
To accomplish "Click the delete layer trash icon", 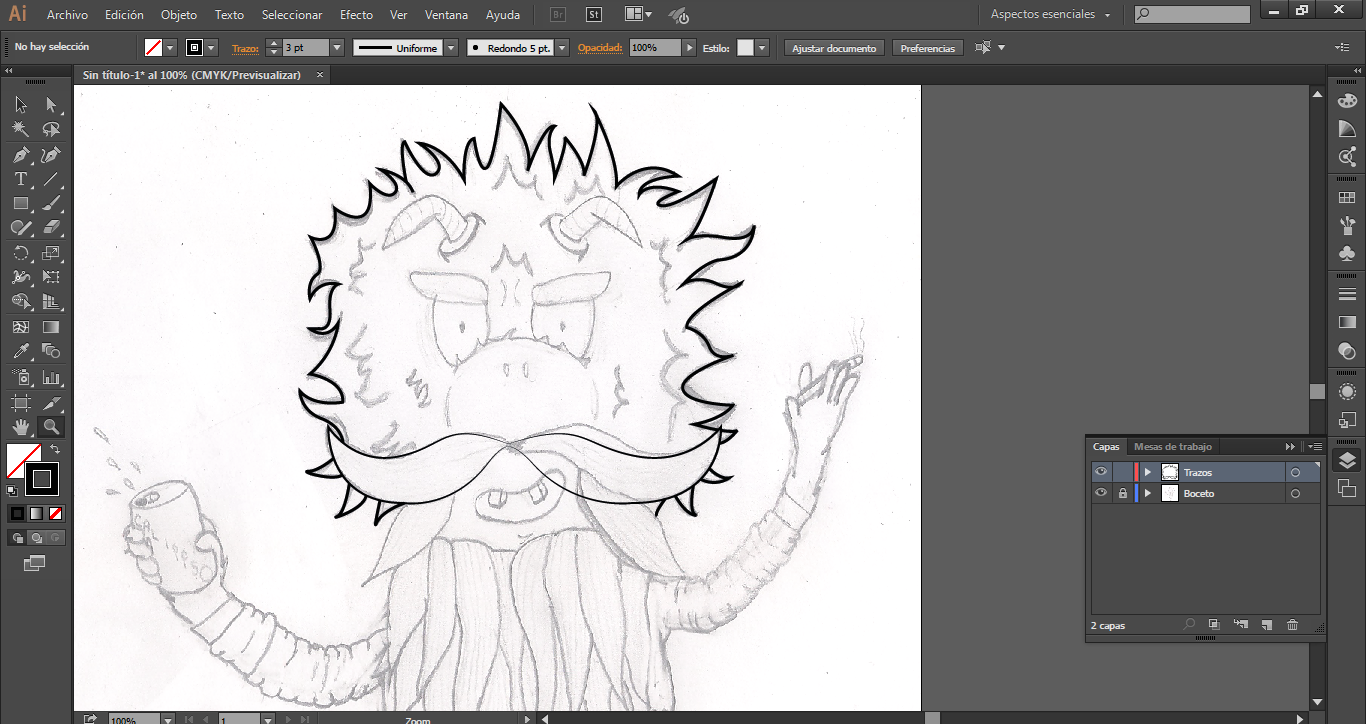I will coord(1292,625).
